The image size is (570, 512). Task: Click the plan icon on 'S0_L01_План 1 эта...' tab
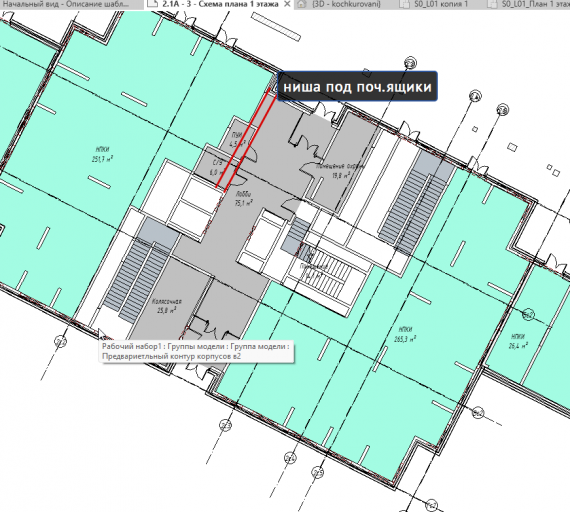point(492,4)
